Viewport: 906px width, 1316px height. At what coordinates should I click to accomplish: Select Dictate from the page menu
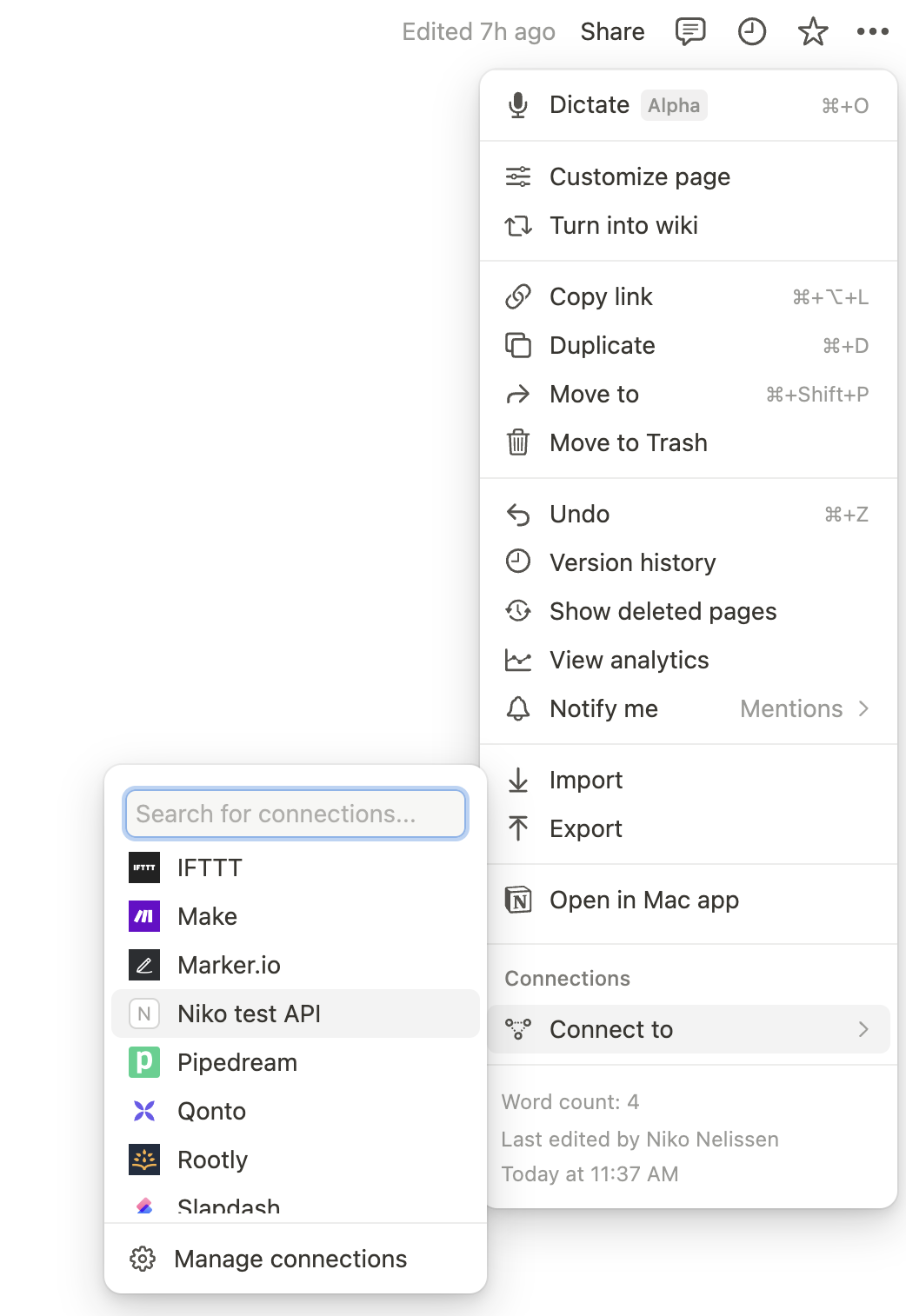[689, 105]
